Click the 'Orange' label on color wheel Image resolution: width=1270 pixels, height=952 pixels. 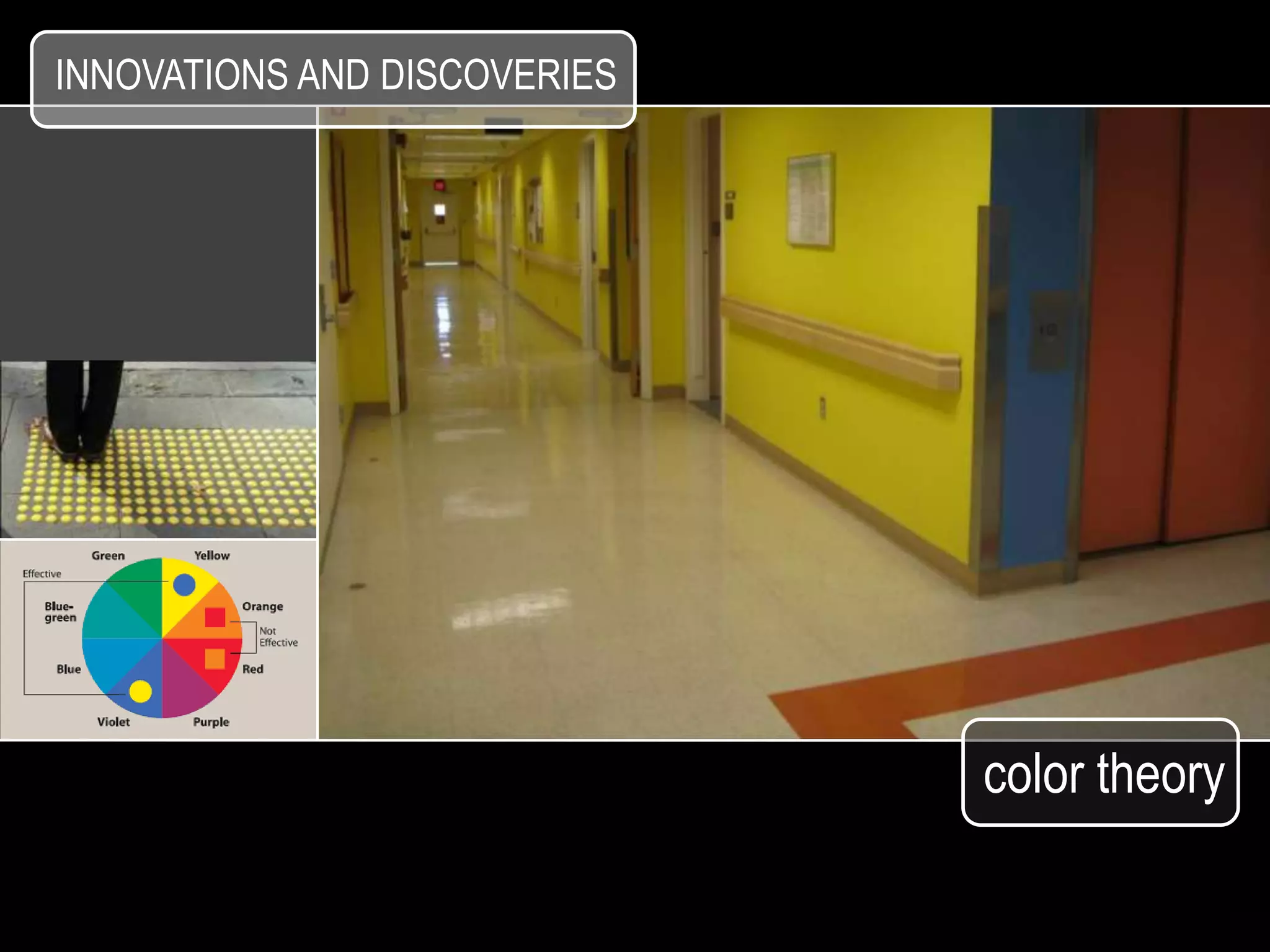(x=262, y=607)
